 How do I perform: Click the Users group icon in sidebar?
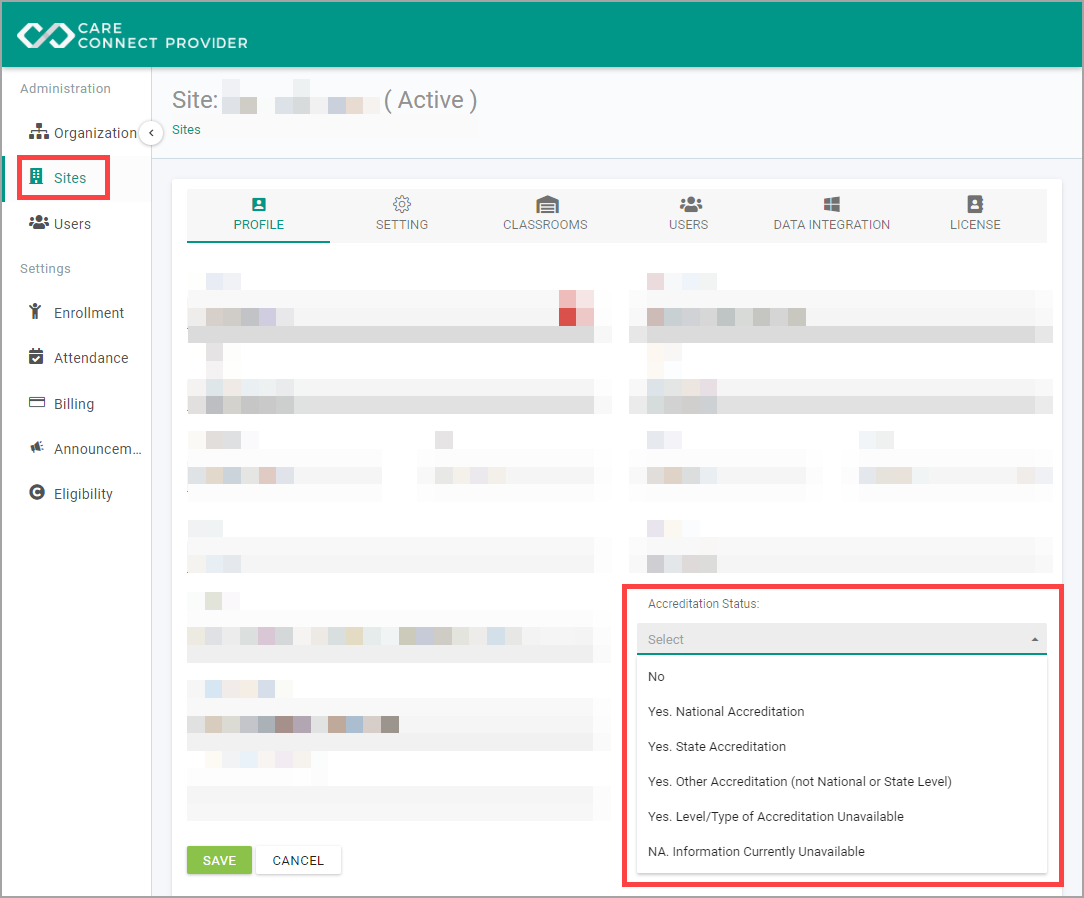coord(39,223)
